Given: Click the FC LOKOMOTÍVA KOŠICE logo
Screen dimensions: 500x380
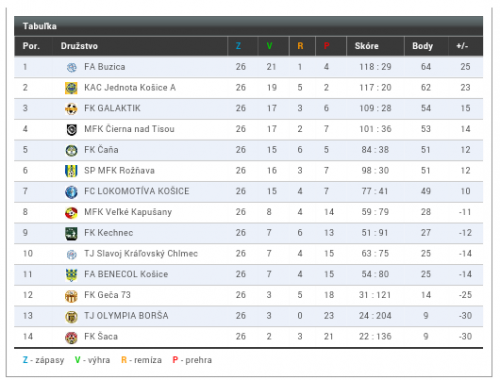Looking at the screenshot, I should (x=71, y=192).
